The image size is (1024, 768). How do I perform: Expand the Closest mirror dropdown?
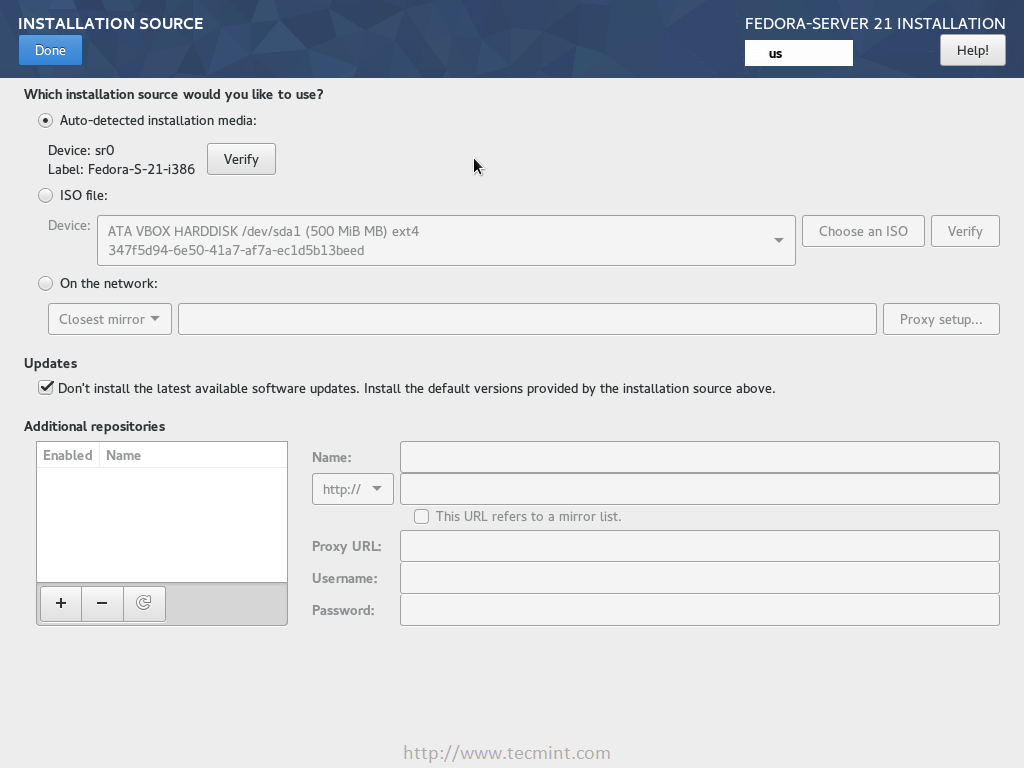tap(110, 319)
